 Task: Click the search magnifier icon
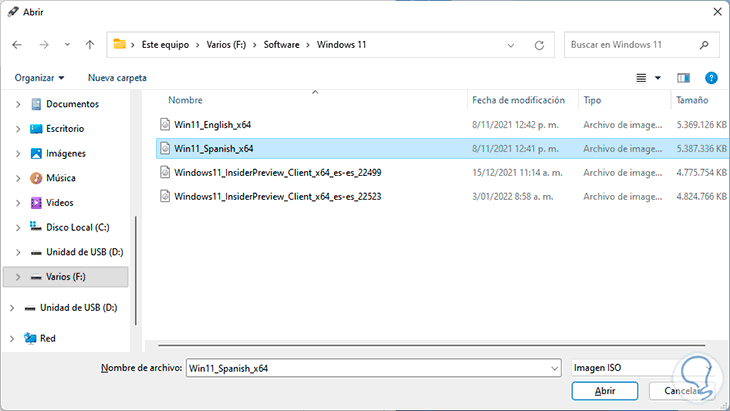(704, 45)
